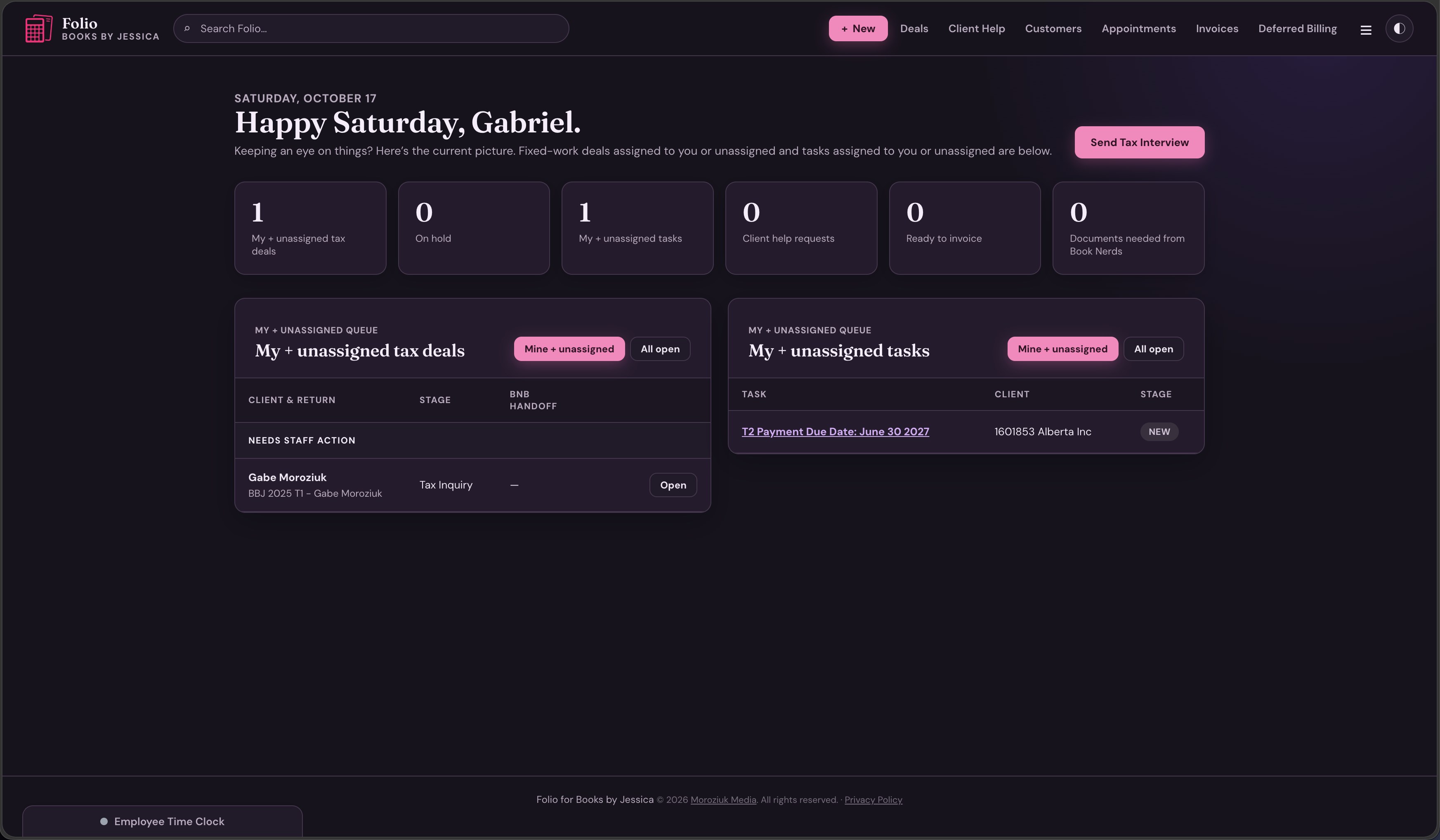1440x840 pixels.
Task: Navigate to Invoices
Action: (x=1216, y=28)
